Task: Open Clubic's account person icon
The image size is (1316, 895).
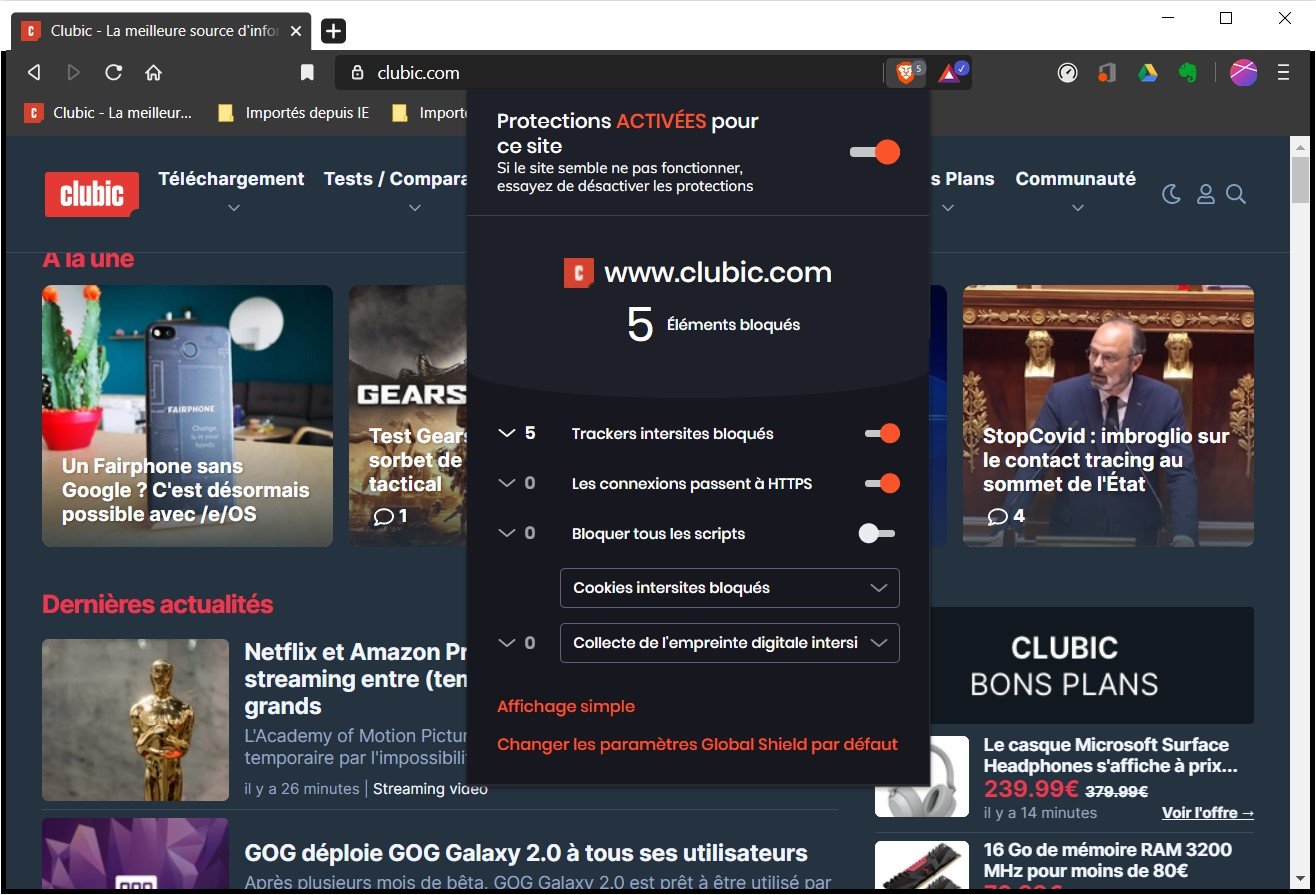Action: click(1204, 194)
